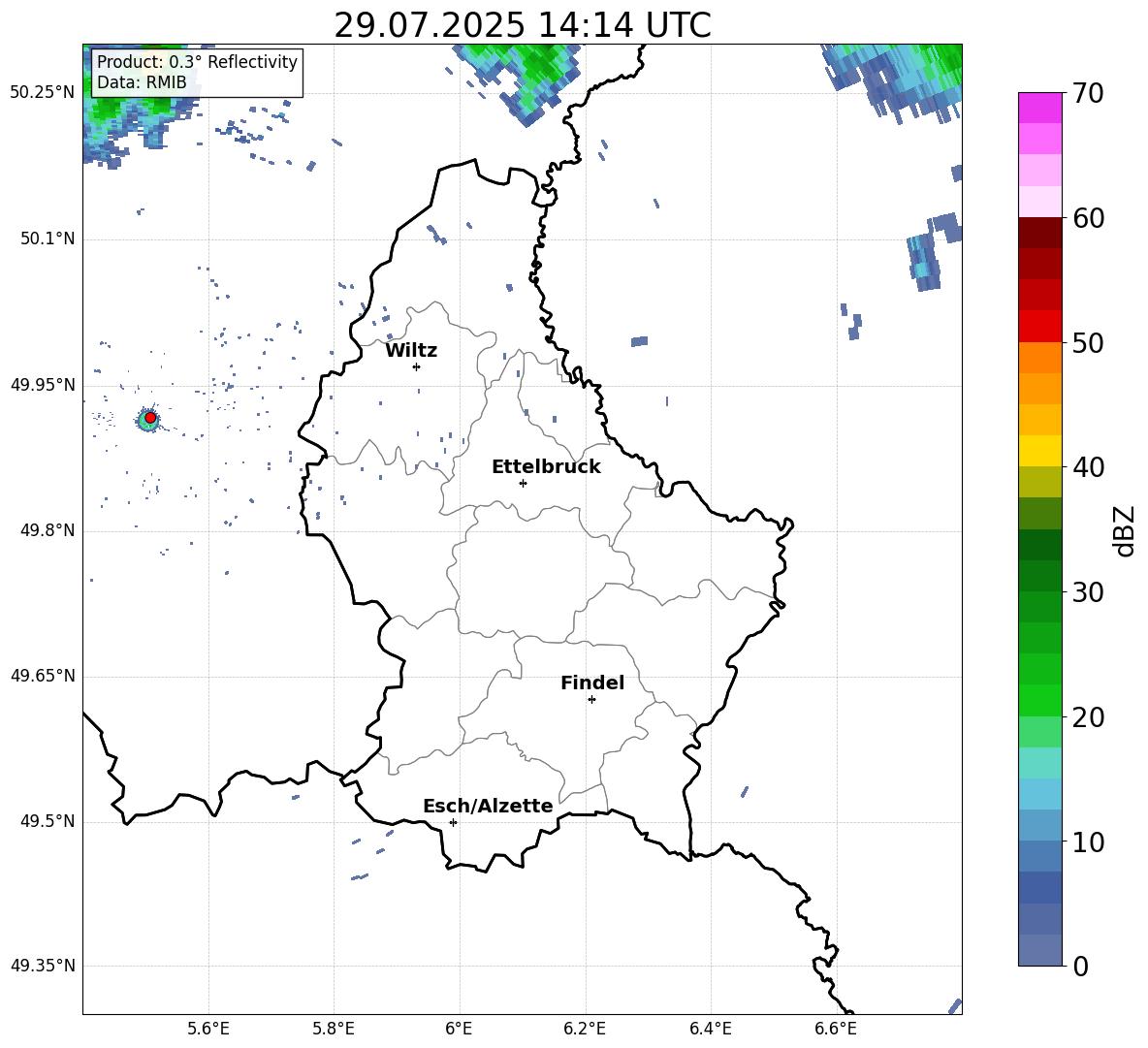
Task: Select the Ettelbruck station label
Action: 546,467
